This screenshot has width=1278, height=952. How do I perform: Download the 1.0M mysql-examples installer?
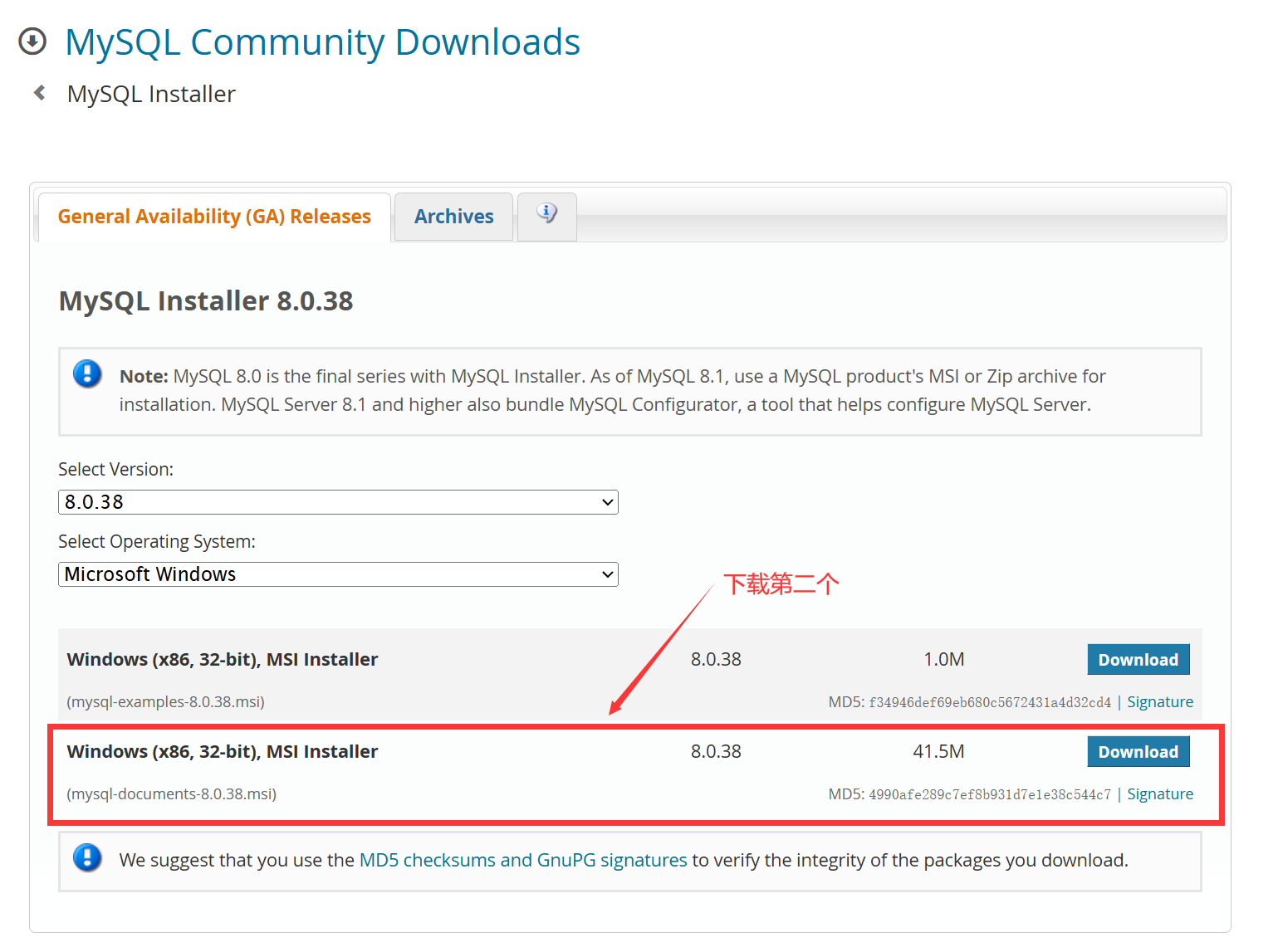coord(1138,660)
